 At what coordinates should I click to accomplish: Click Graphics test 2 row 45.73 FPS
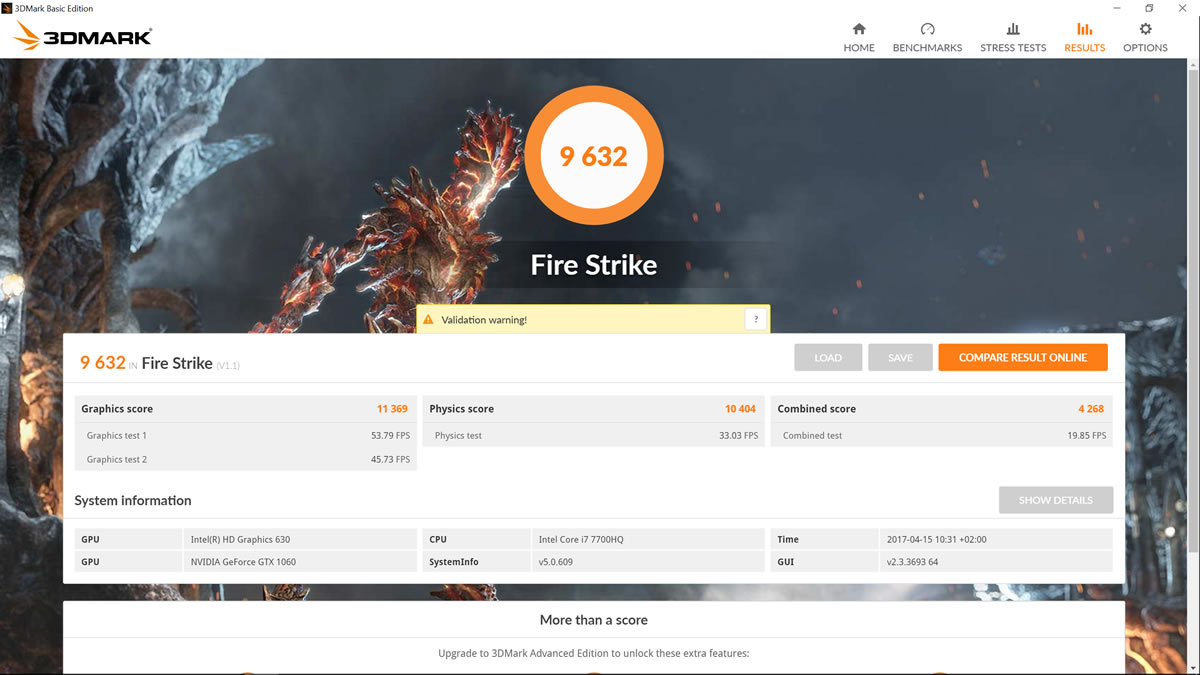(x=246, y=459)
